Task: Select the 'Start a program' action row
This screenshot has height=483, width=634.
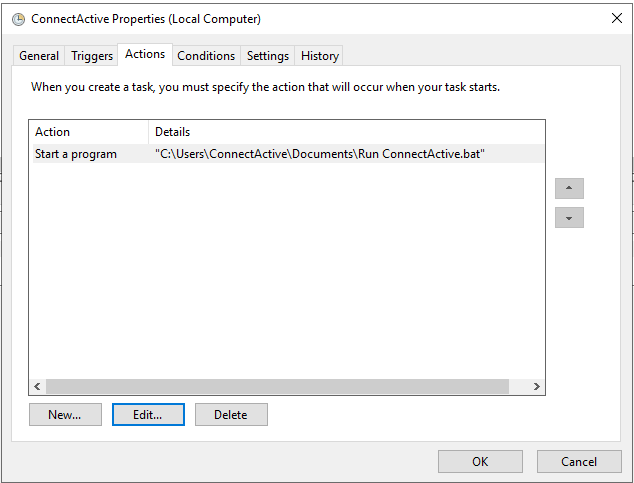Action: (289, 154)
